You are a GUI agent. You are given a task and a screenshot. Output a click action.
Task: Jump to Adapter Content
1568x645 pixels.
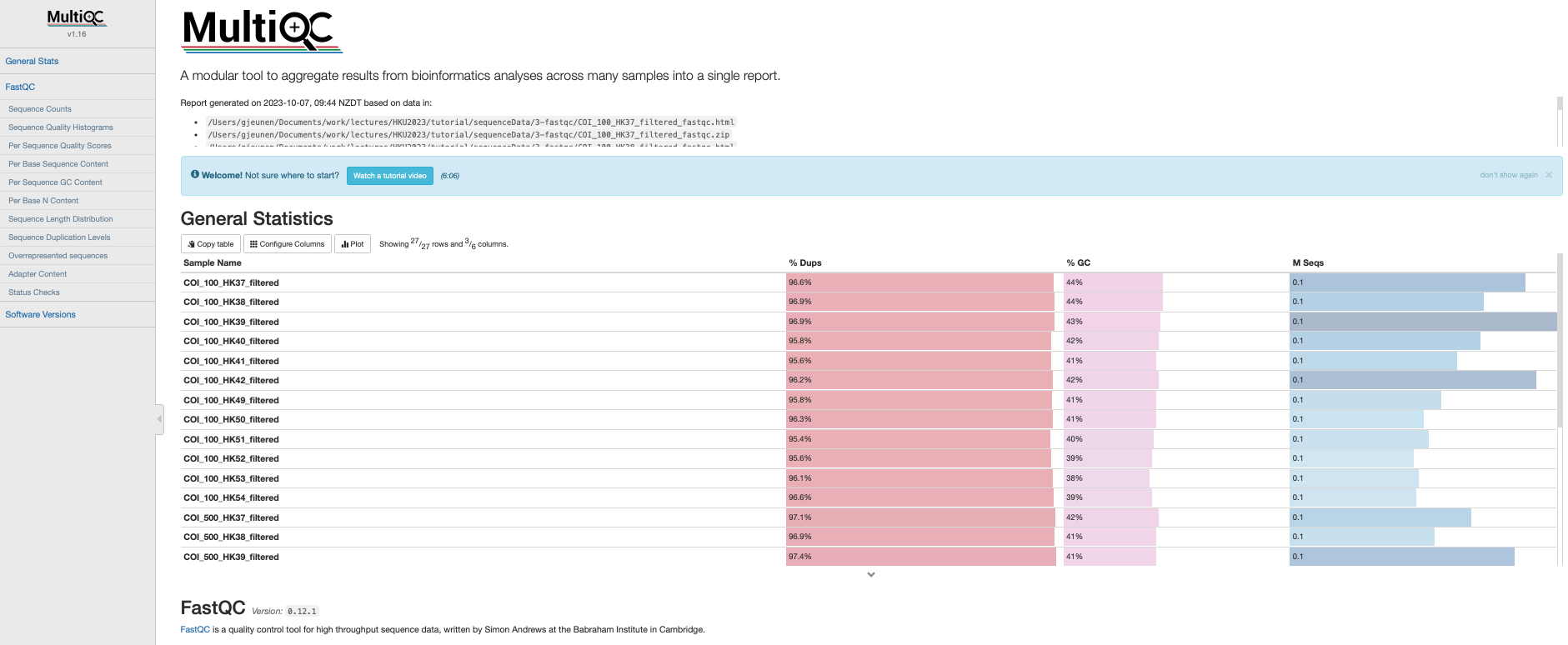pyautogui.click(x=38, y=274)
